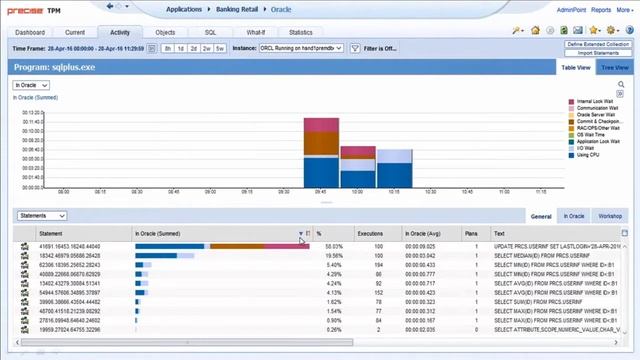Click the scroll right arrow below the table
Viewport: 640px width, 360px height.
[x=616, y=342]
